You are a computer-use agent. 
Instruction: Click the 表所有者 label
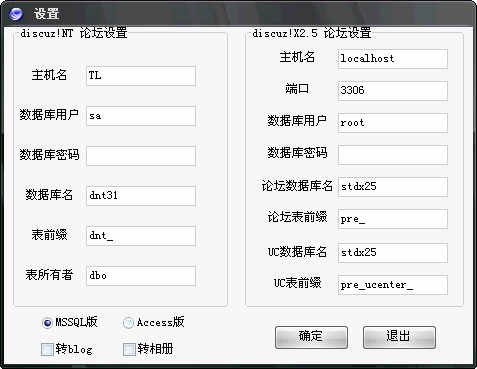[x=49, y=275]
